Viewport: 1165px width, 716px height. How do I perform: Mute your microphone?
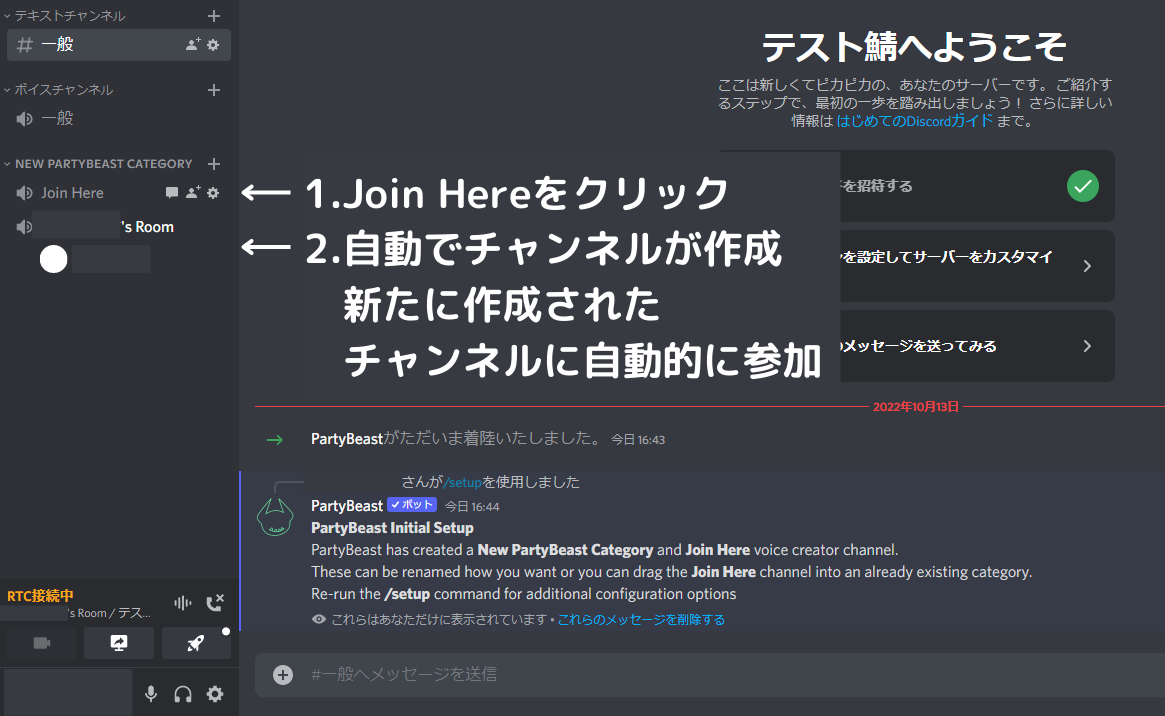[x=150, y=693]
